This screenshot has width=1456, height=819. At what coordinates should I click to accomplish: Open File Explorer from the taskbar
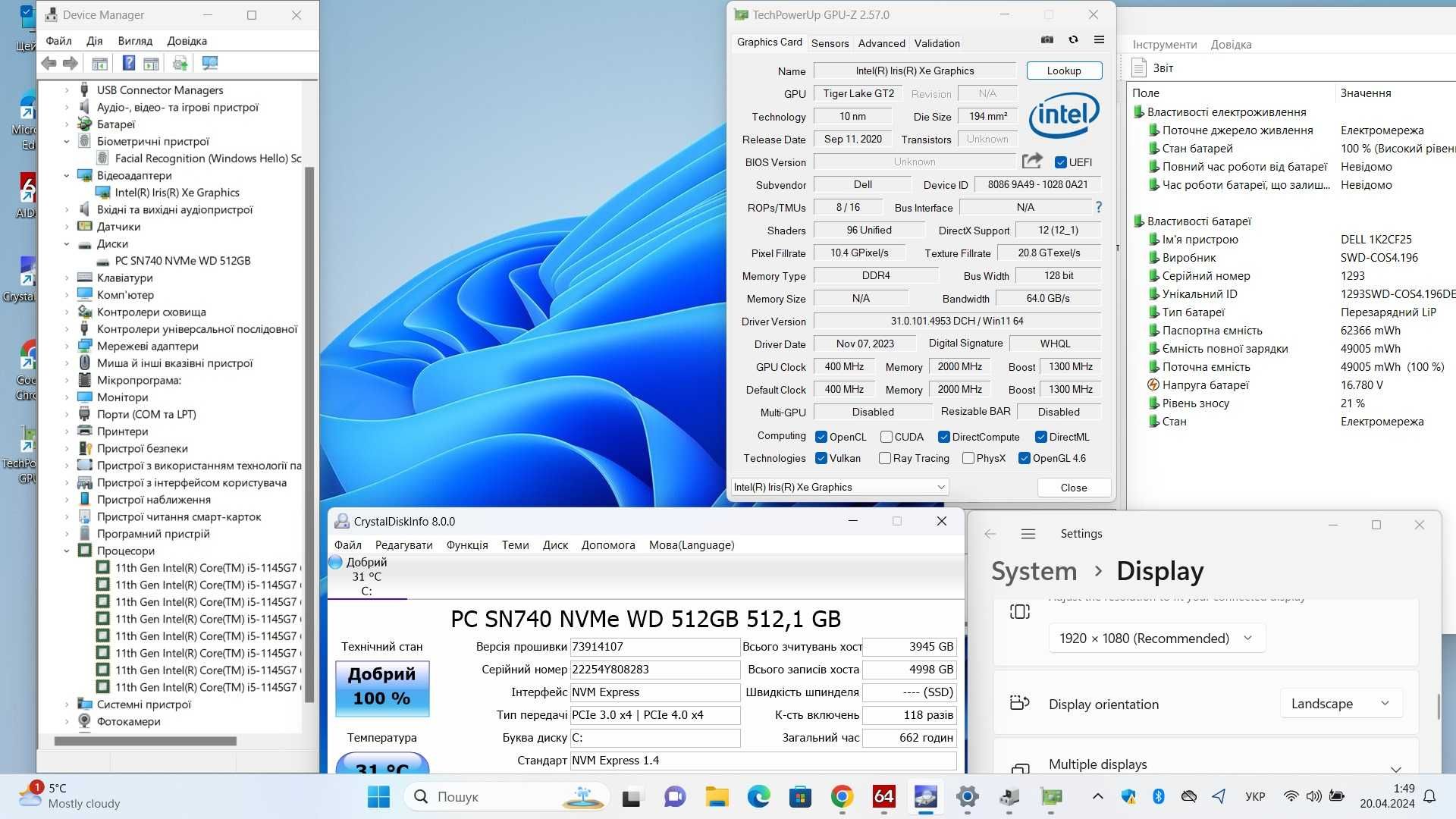[x=717, y=797]
